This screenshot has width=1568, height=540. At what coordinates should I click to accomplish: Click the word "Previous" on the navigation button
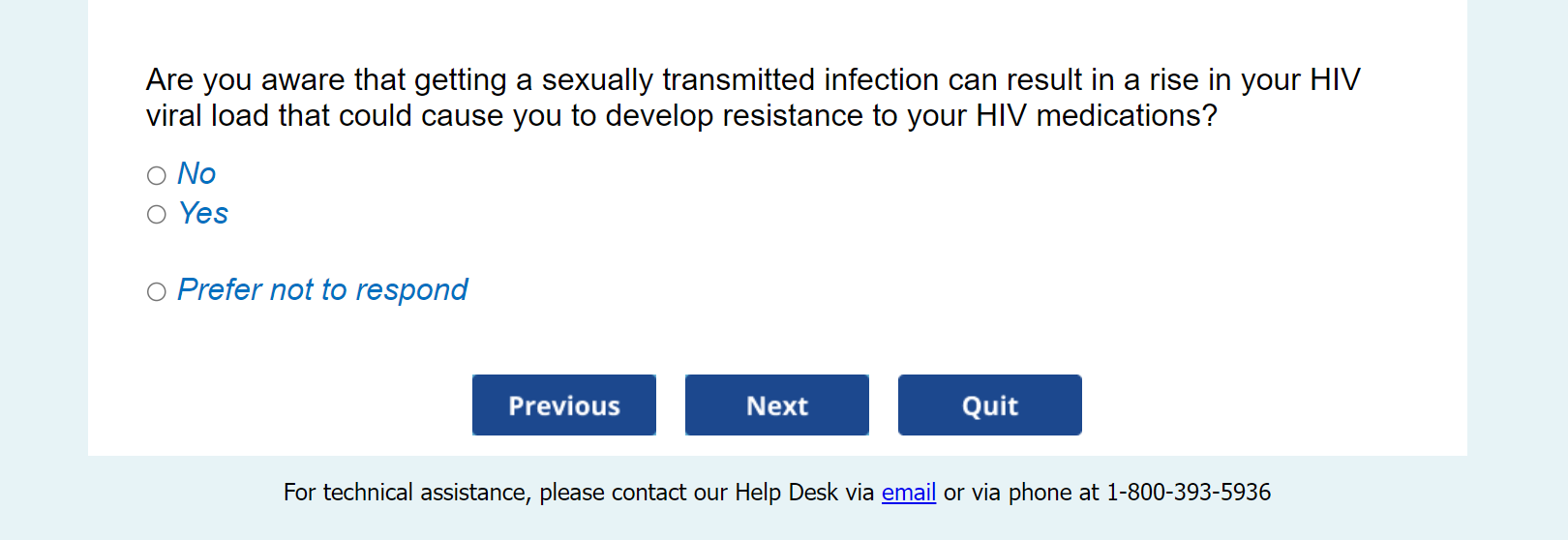(564, 406)
